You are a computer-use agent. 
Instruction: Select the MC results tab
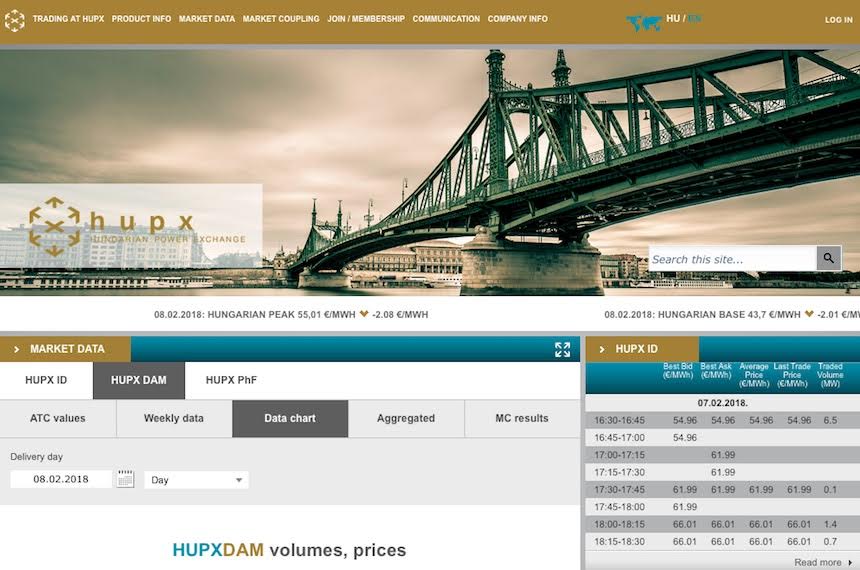tap(522, 418)
